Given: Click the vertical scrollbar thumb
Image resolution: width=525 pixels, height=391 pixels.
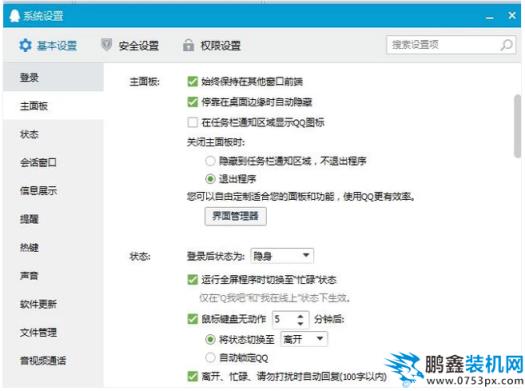Looking at the screenshot, I should tap(517, 126).
